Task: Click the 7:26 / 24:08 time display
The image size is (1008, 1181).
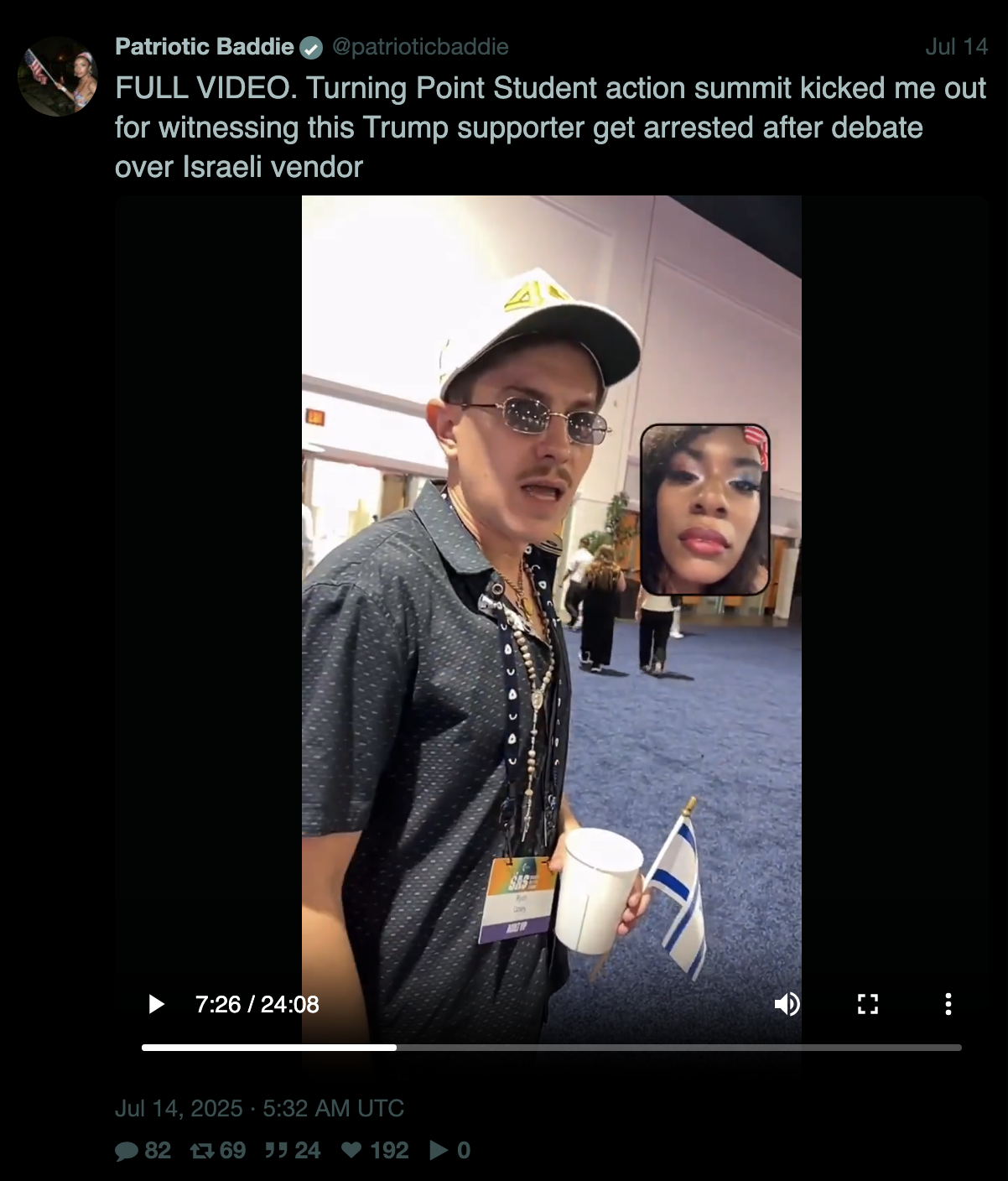Action: [257, 1004]
